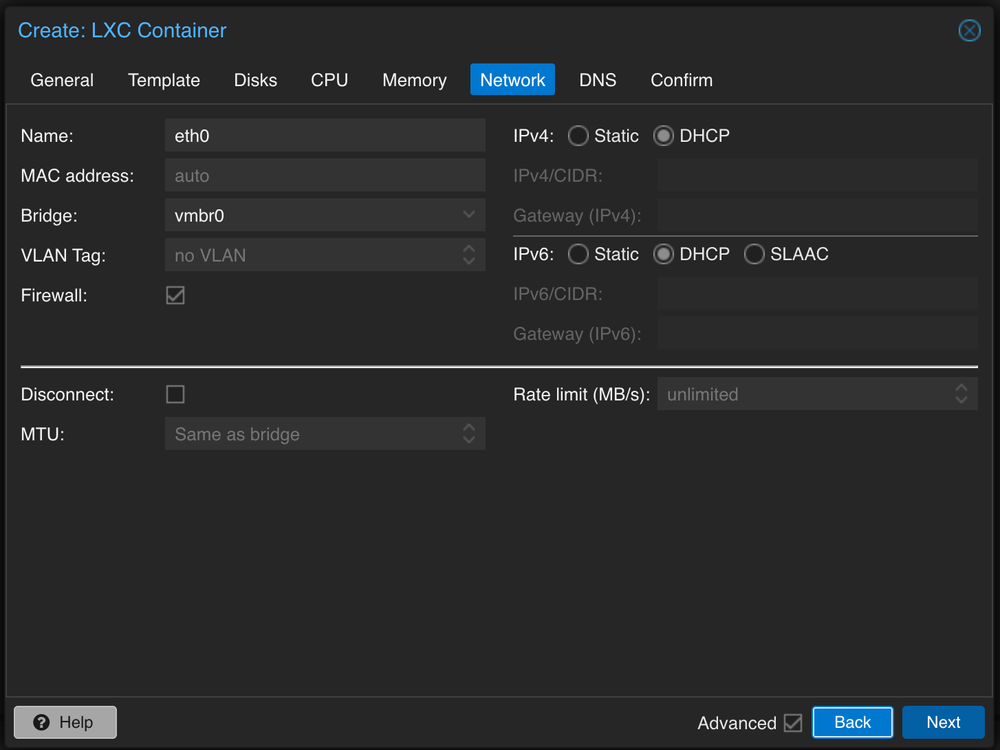
Task: Click the Help question mark icon
Action: [x=41, y=722]
